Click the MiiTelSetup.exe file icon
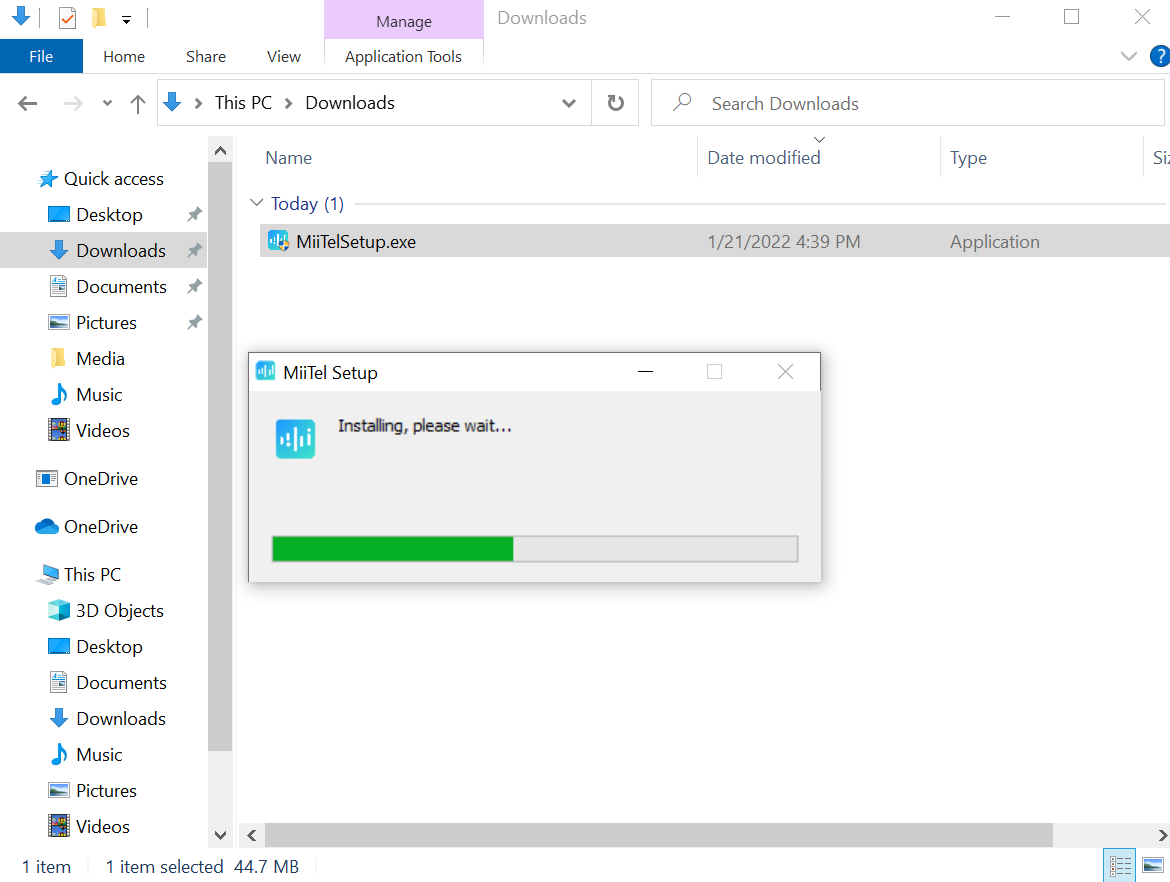This screenshot has height=882, width=1170. [x=278, y=241]
